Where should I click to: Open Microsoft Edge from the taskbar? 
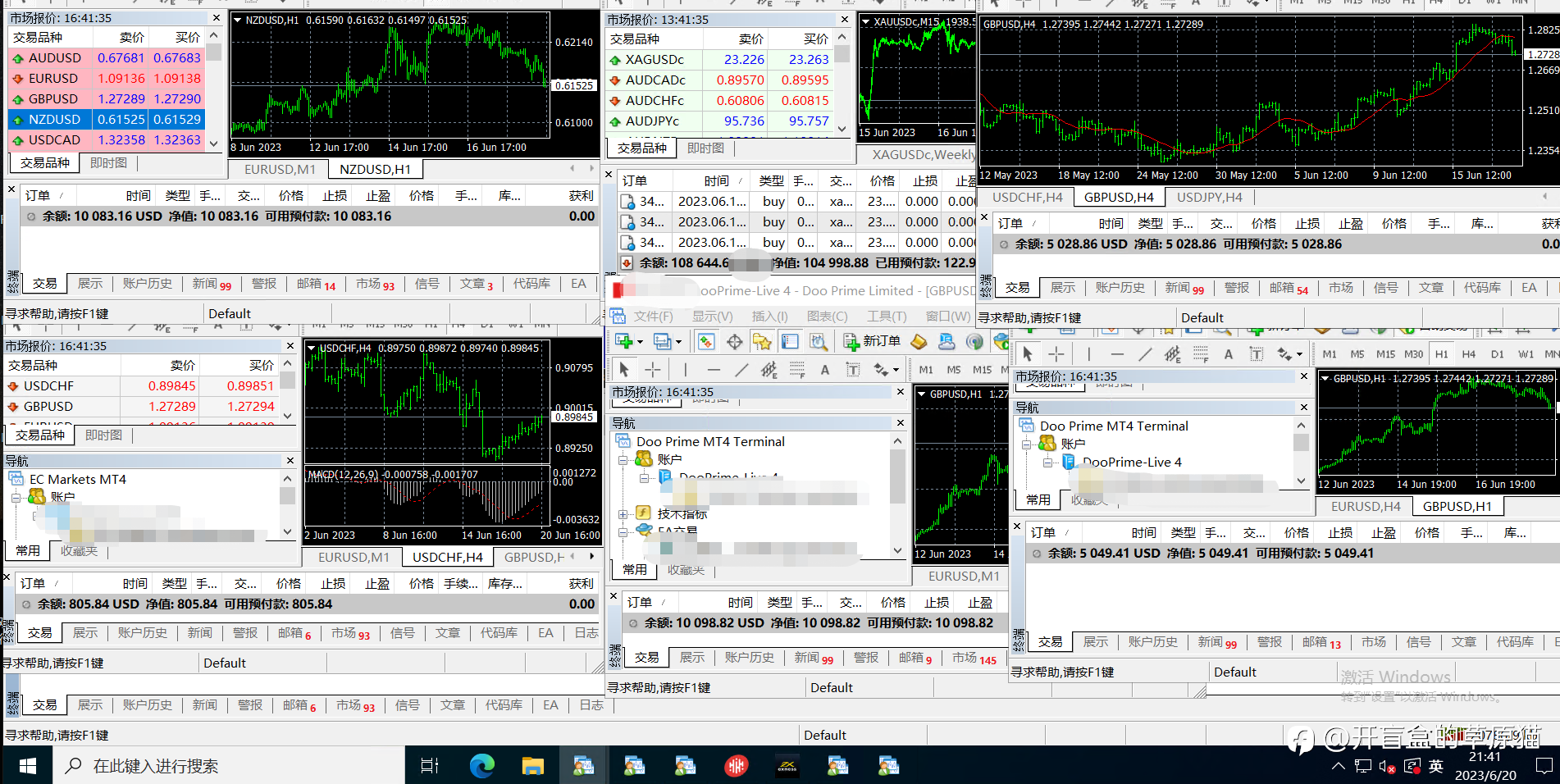[x=482, y=766]
